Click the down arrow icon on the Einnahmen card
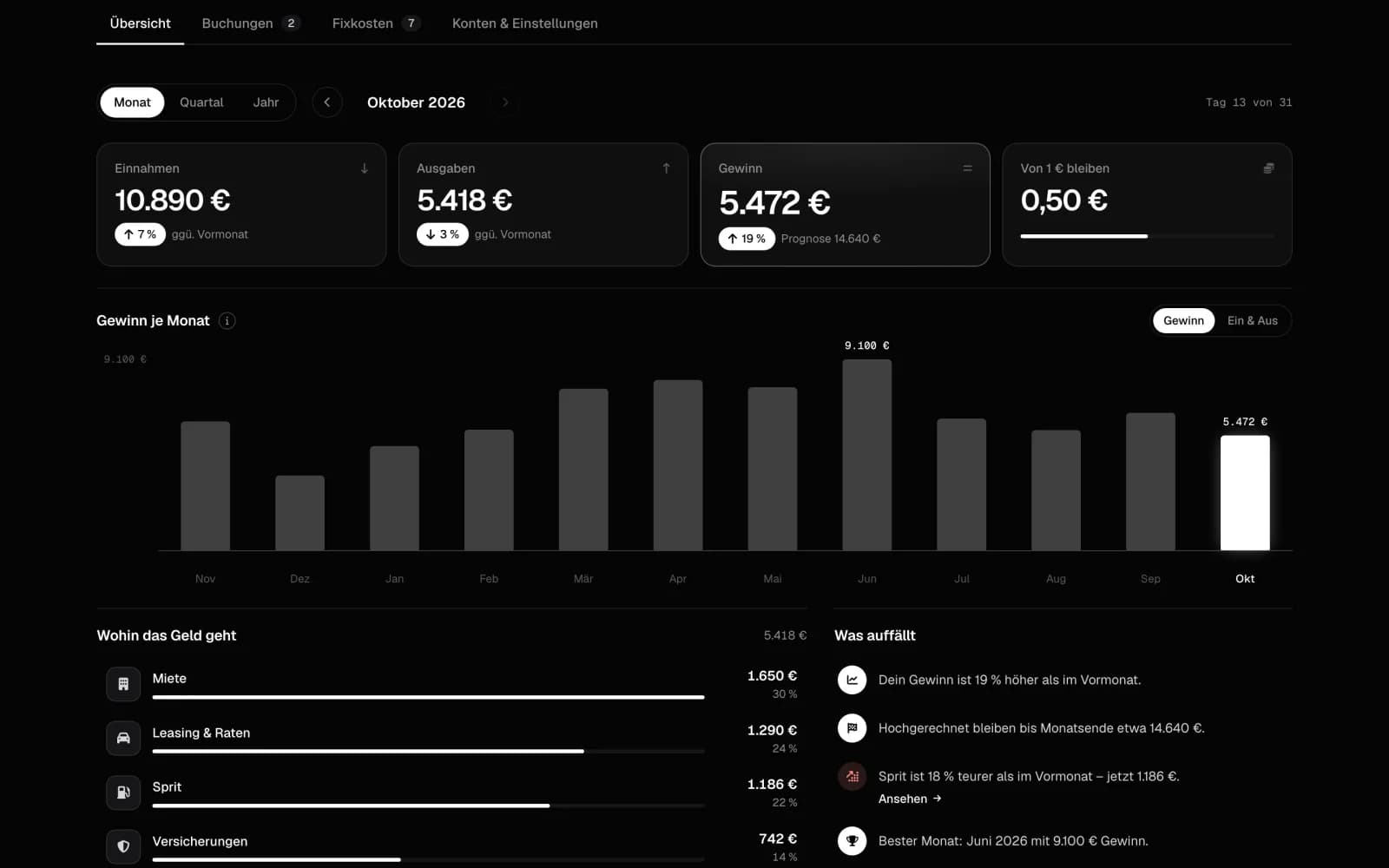The image size is (1389, 868). click(365, 168)
